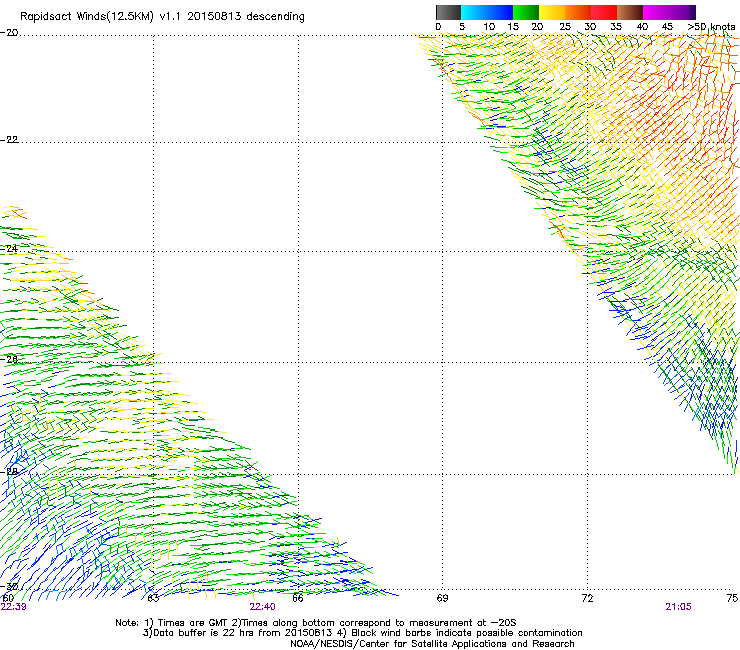Click the longitude label 75
The image size is (740, 650).
(732, 598)
